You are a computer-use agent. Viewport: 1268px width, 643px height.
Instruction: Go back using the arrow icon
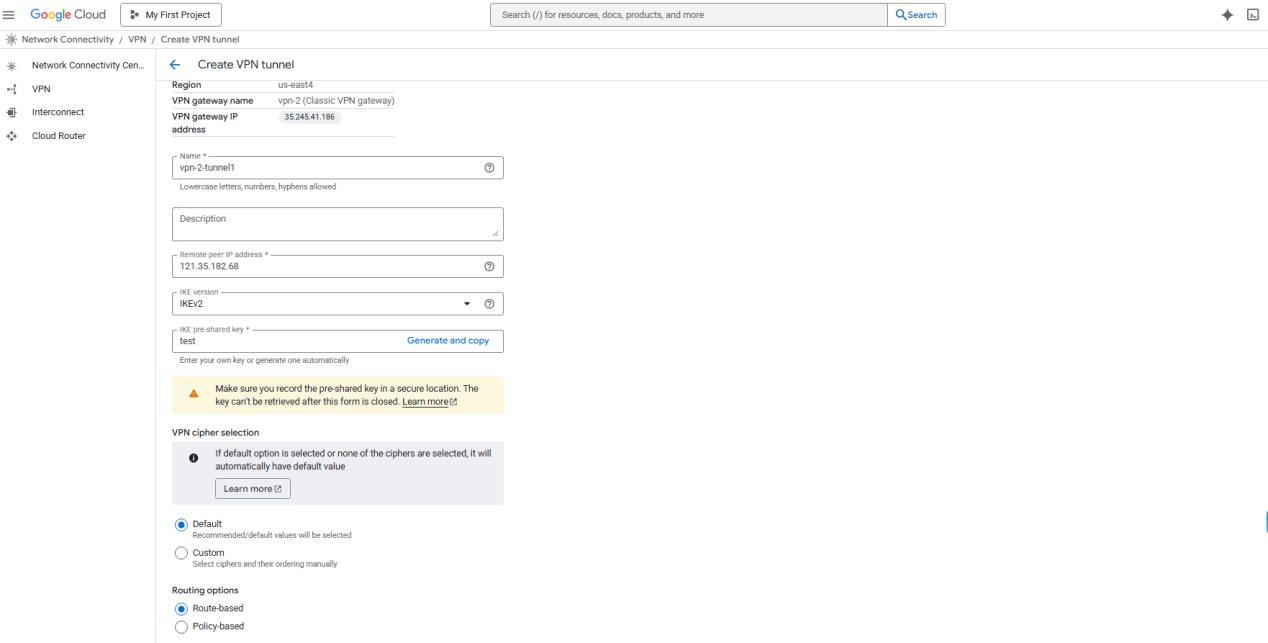(175, 64)
